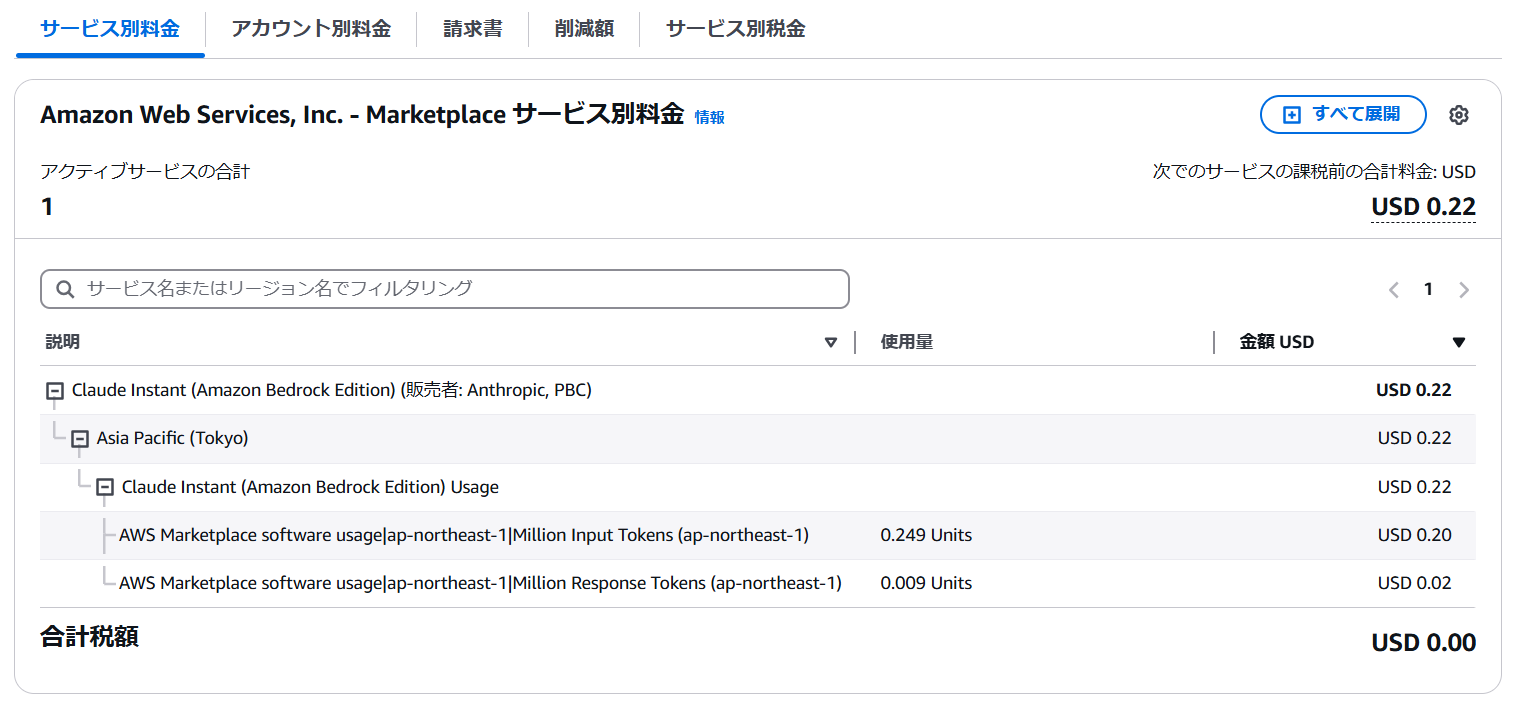This screenshot has width=1517, height=707.
Task: Switch to the アカウント別料金 tab
Action: coord(311,29)
